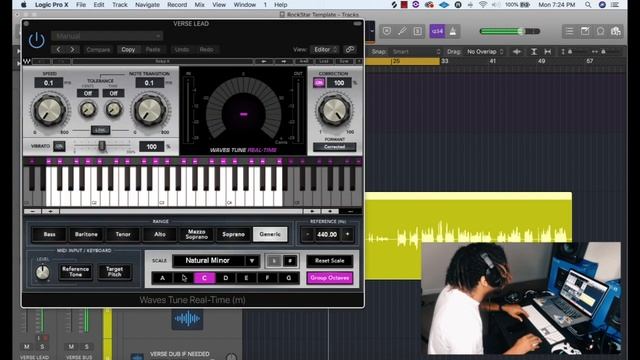
Task: Click the Copy button in plugin header
Action: click(x=128, y=49)
